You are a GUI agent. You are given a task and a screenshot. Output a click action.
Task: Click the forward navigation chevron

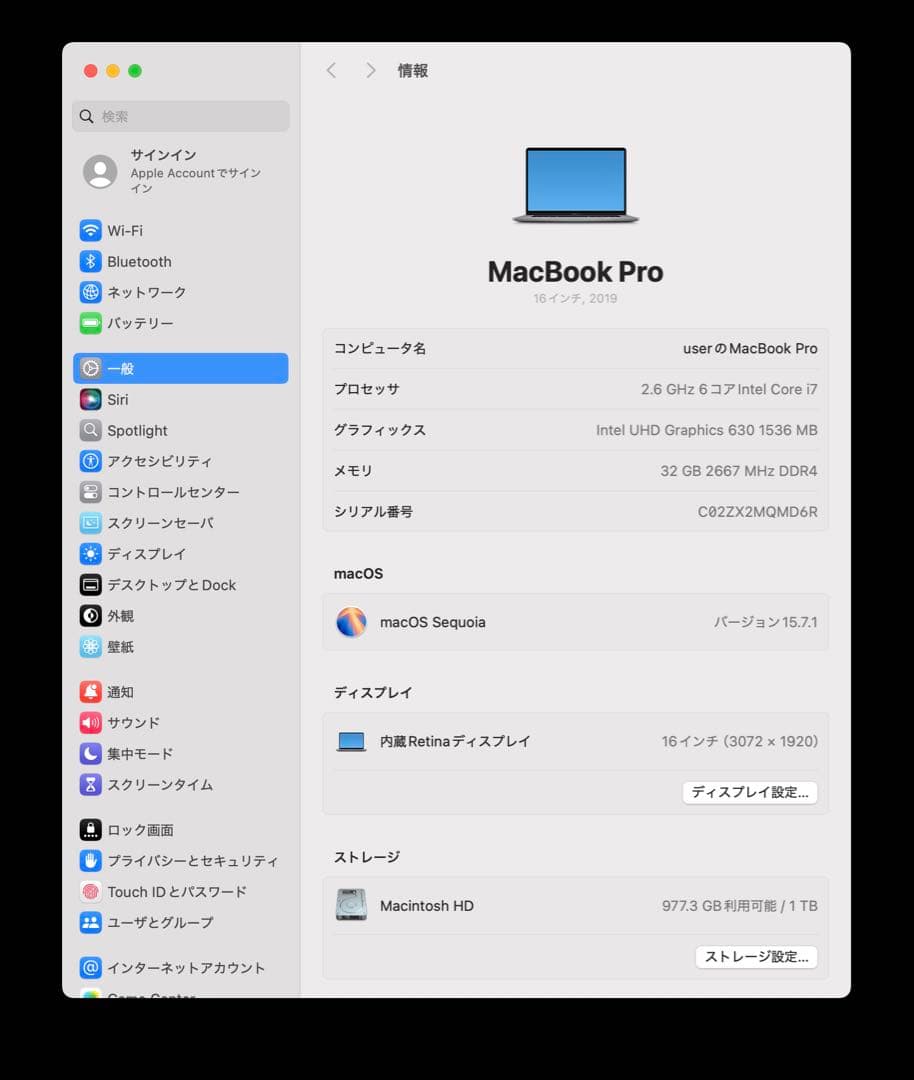369,70
